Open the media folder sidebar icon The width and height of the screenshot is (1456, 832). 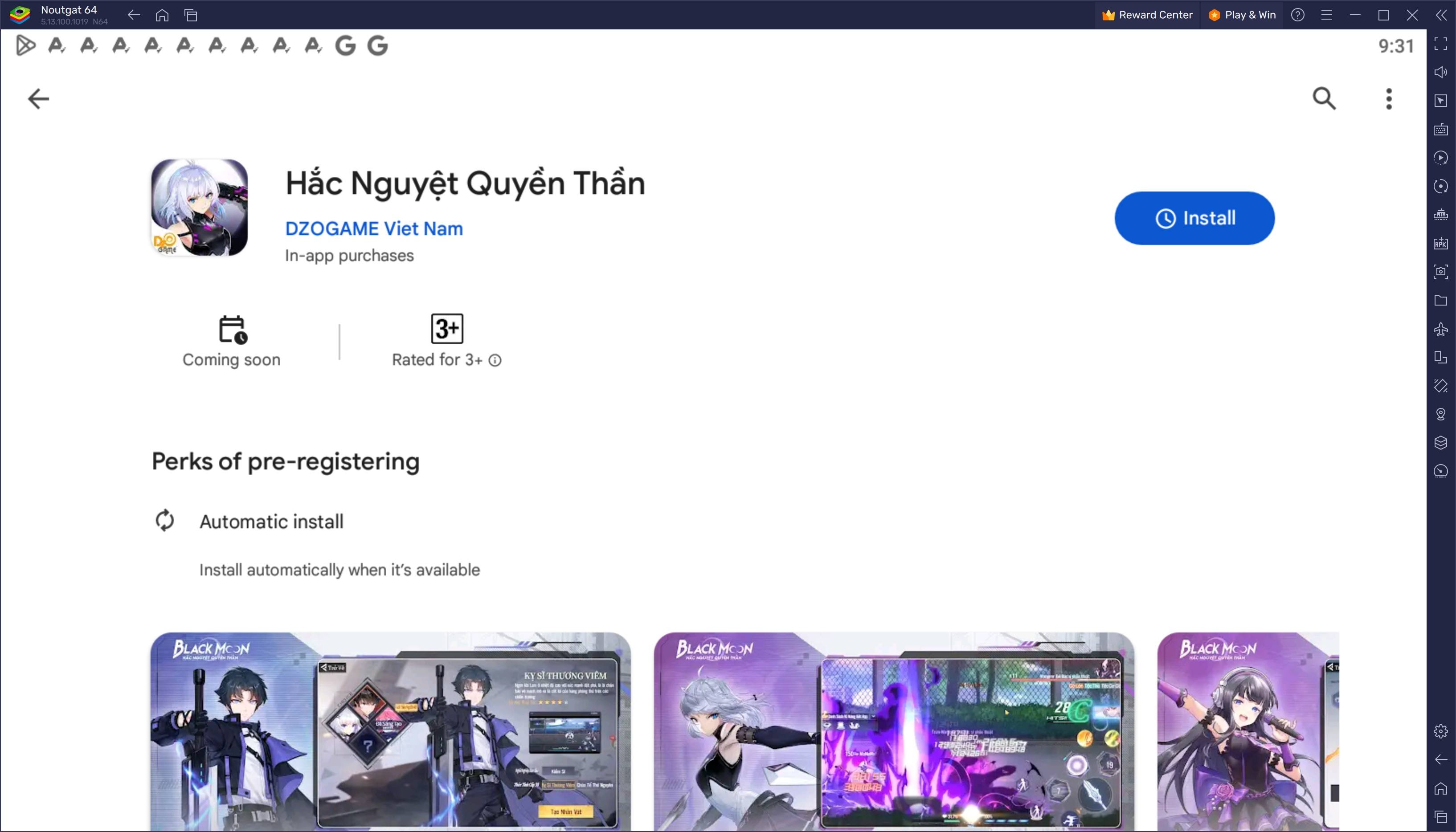(1440, 300)
